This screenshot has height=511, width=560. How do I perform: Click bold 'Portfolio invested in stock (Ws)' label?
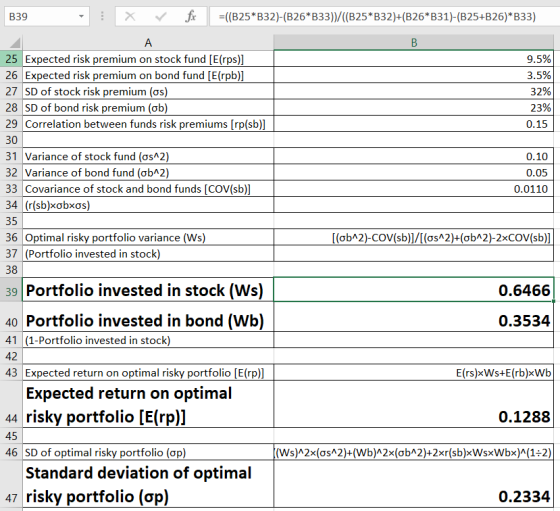pyautogui.click(x=145, y=290)
